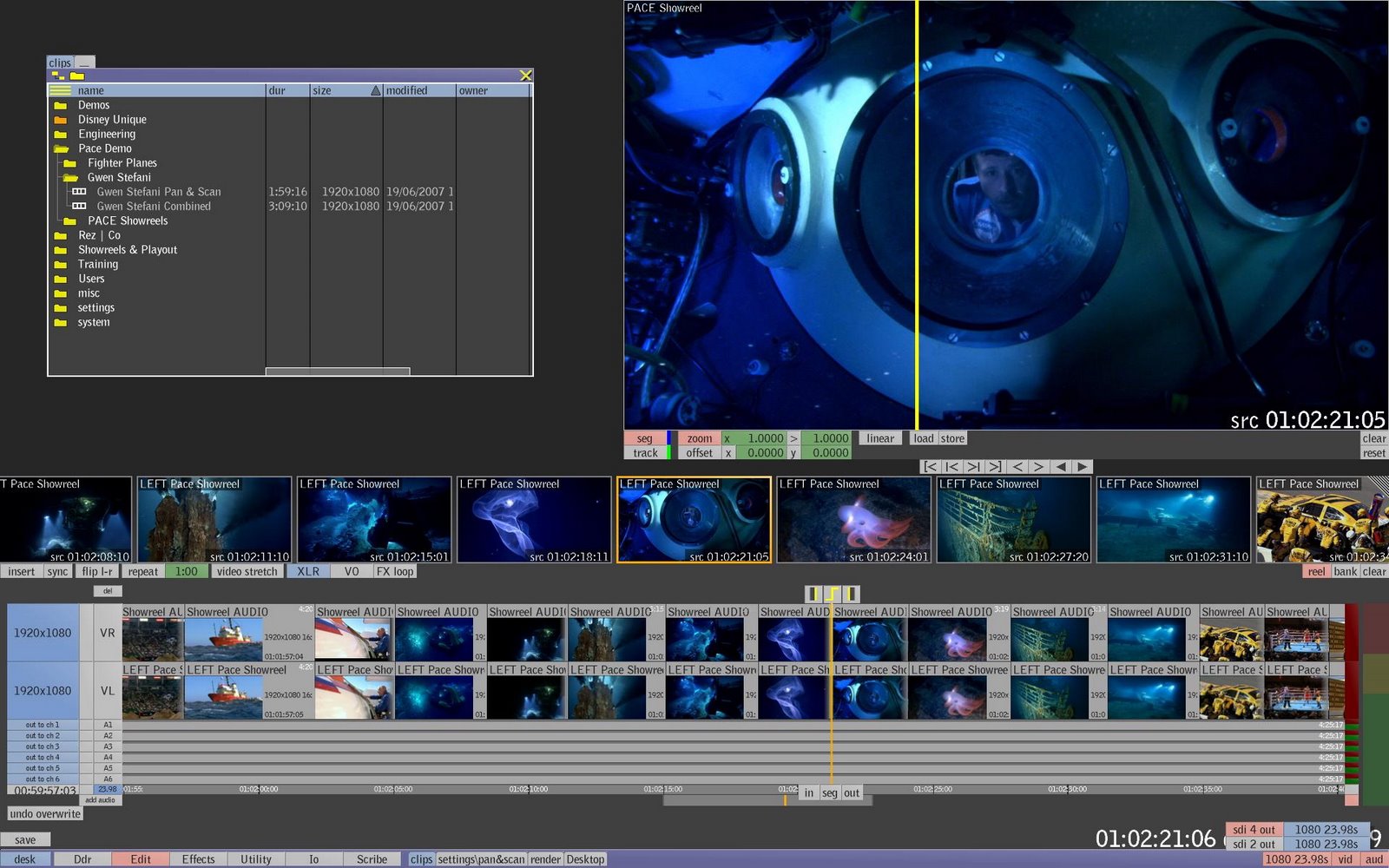1389x868 pixels.
Task: Step forward one frame with the > button
Action: pos(1038,467)
